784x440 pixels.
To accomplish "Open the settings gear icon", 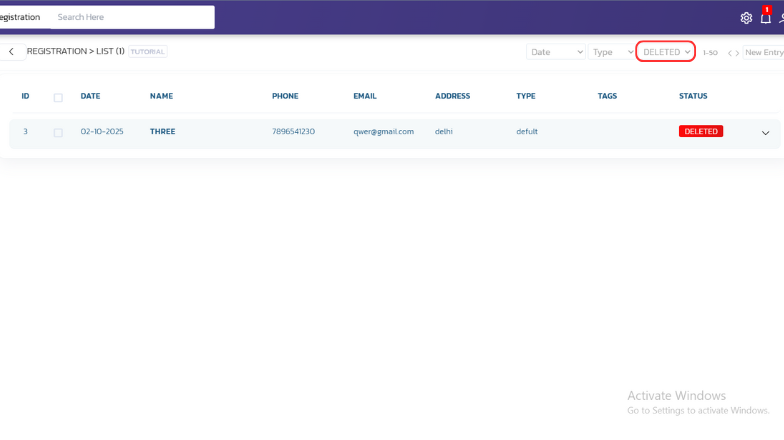I will tap(746, 18).
